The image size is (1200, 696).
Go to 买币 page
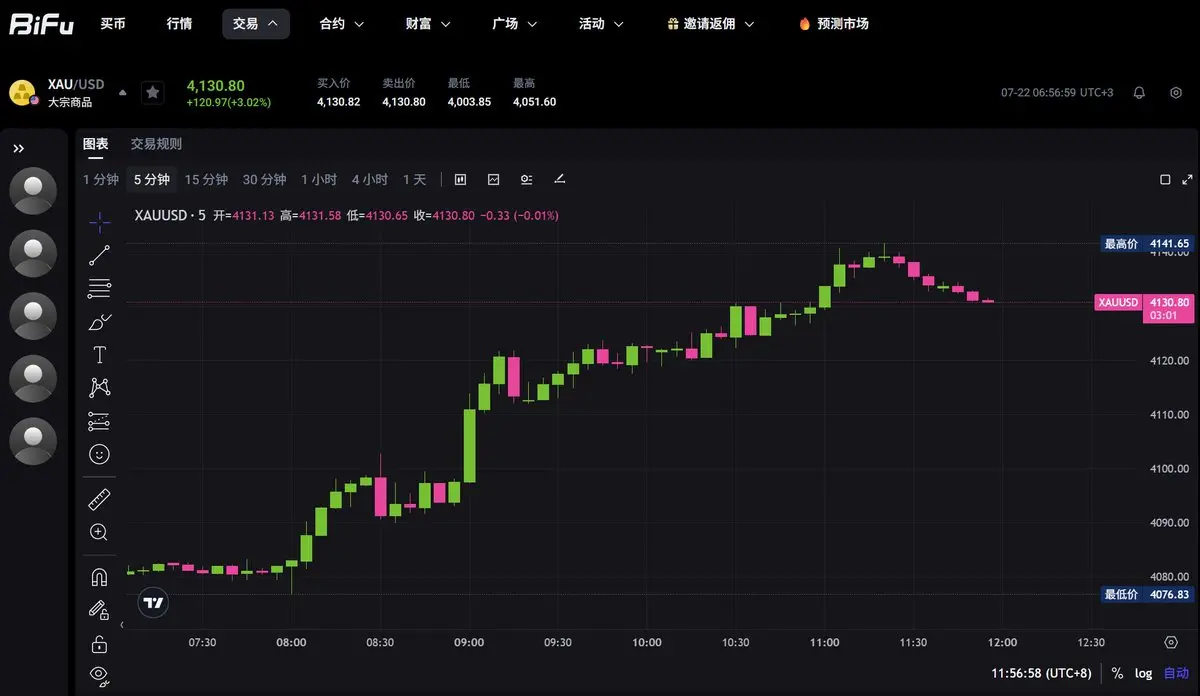tap(113, 24)
